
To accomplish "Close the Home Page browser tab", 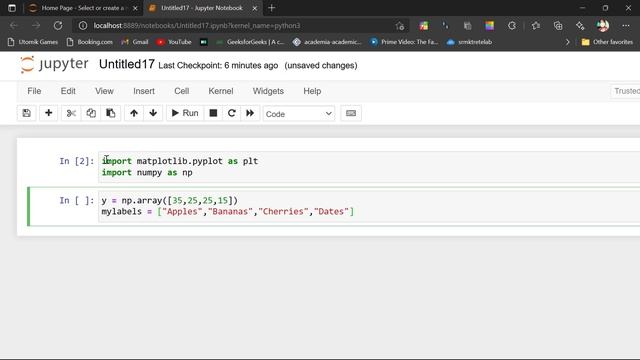I will [135, 8].
